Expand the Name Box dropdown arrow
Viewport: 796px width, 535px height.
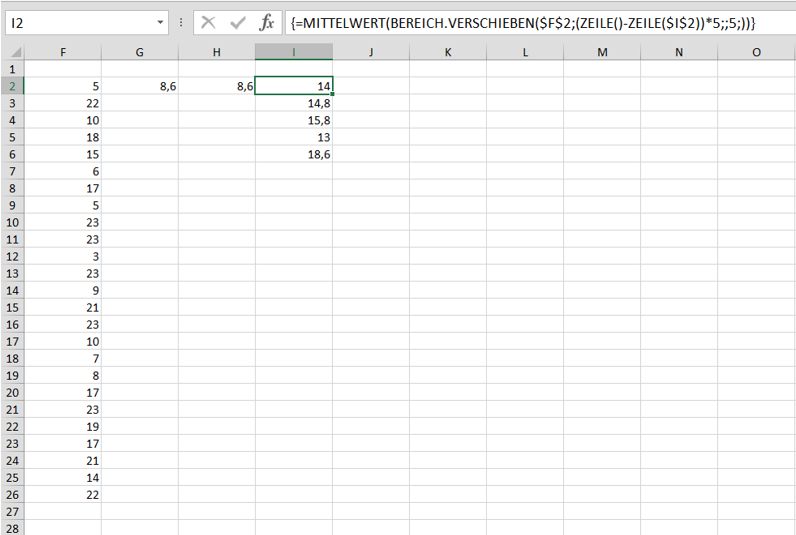click(x=160, y=23)
